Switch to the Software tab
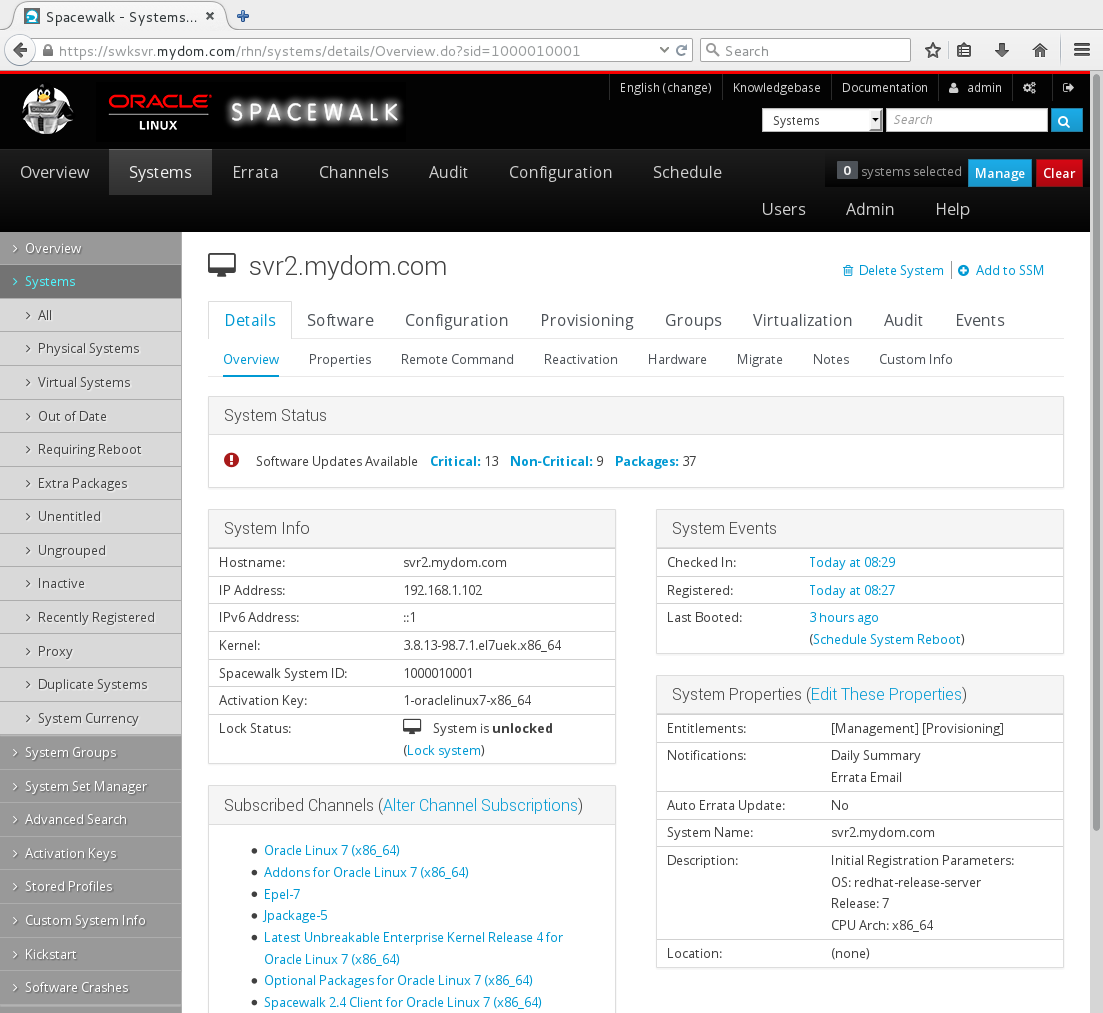The image size is (1103, 1013). pos(340,320)
